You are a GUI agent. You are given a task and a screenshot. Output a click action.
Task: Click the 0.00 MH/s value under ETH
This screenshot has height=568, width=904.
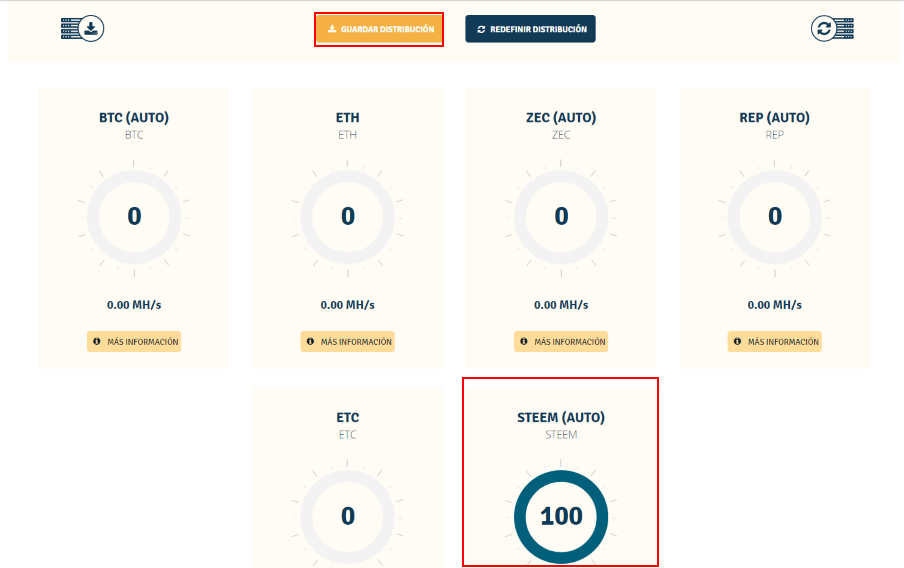coord(348,305)
